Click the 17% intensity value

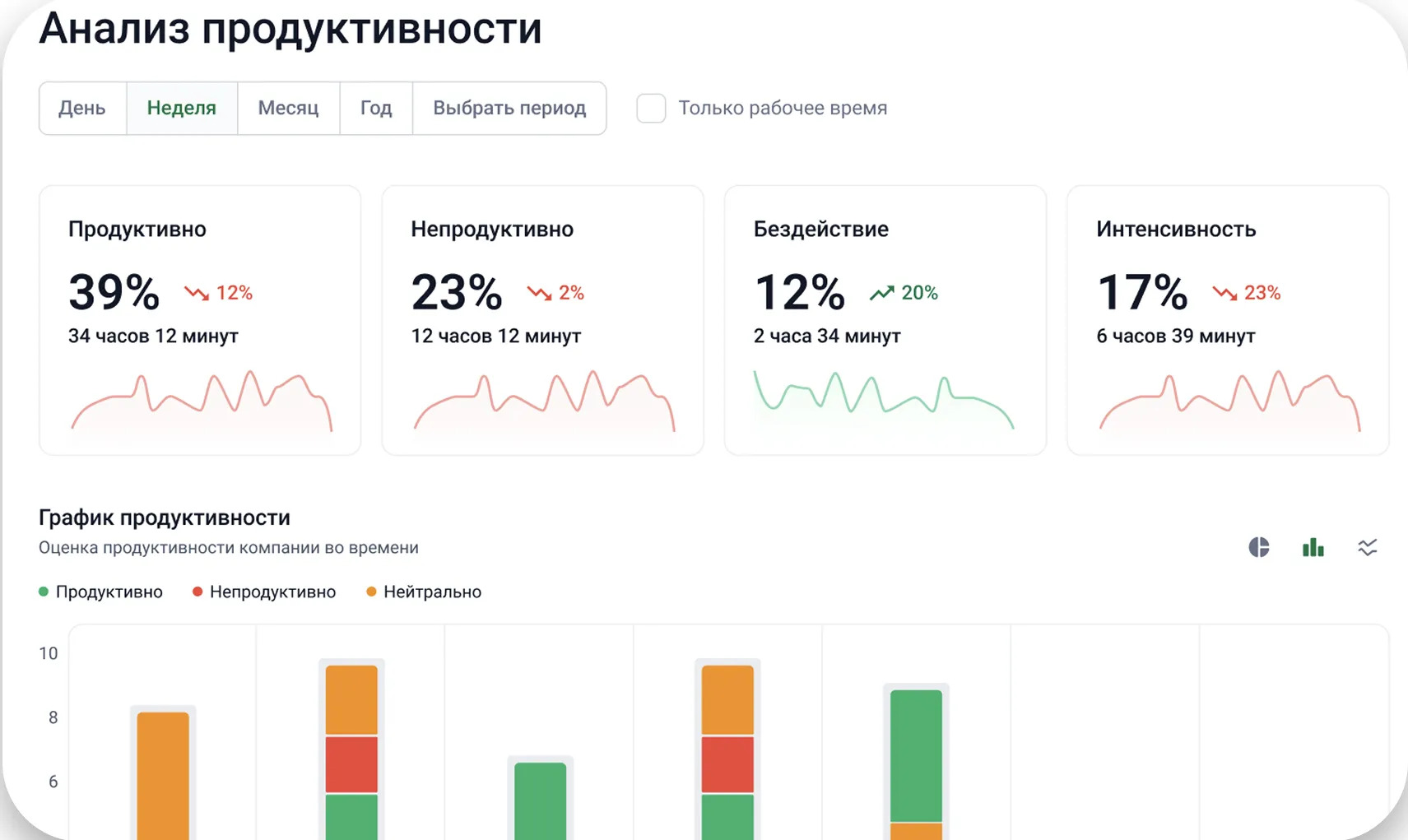pyautogui.click(x=1142, y=292)
